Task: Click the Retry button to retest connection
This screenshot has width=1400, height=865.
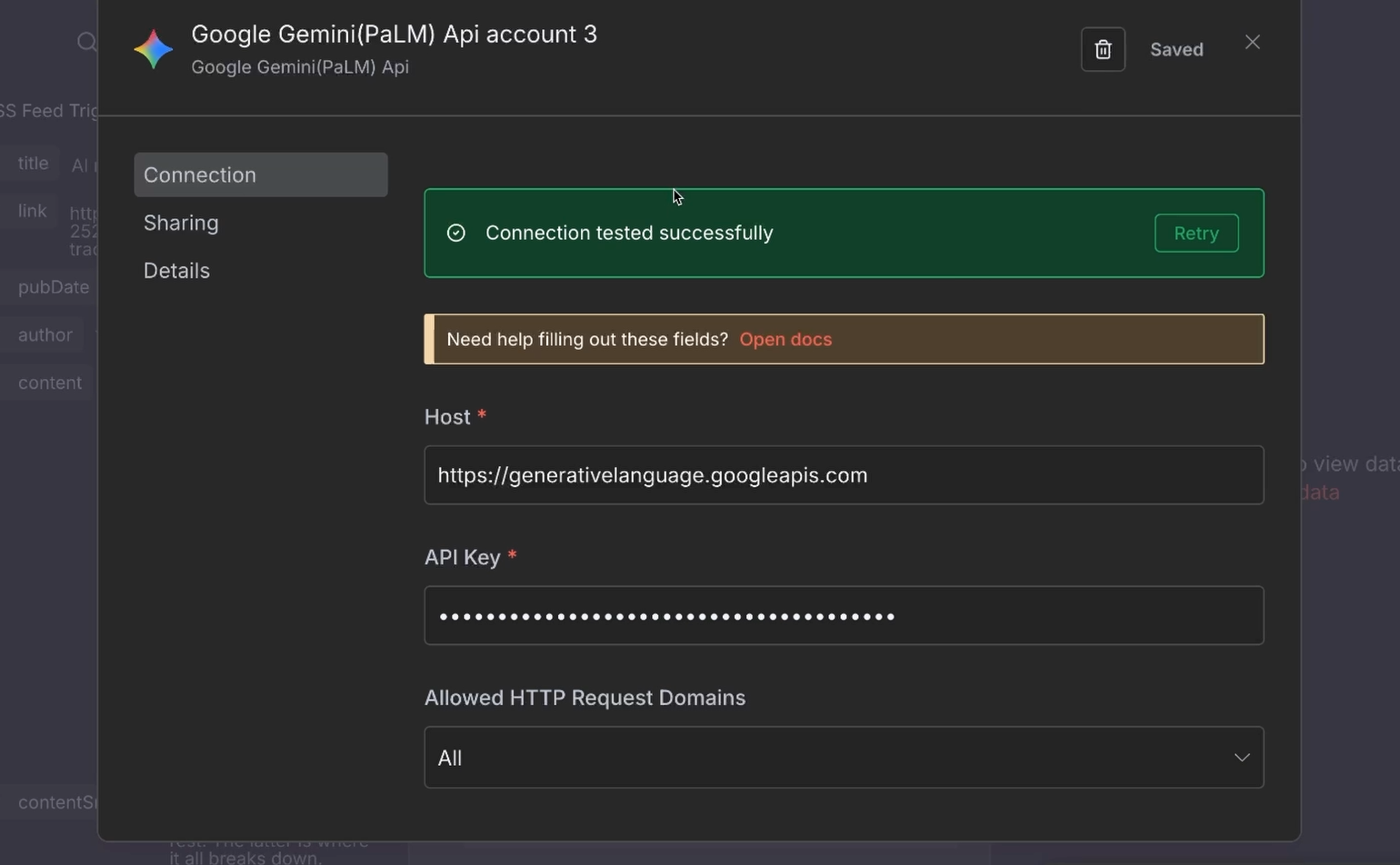Action: coord(1195,233)
